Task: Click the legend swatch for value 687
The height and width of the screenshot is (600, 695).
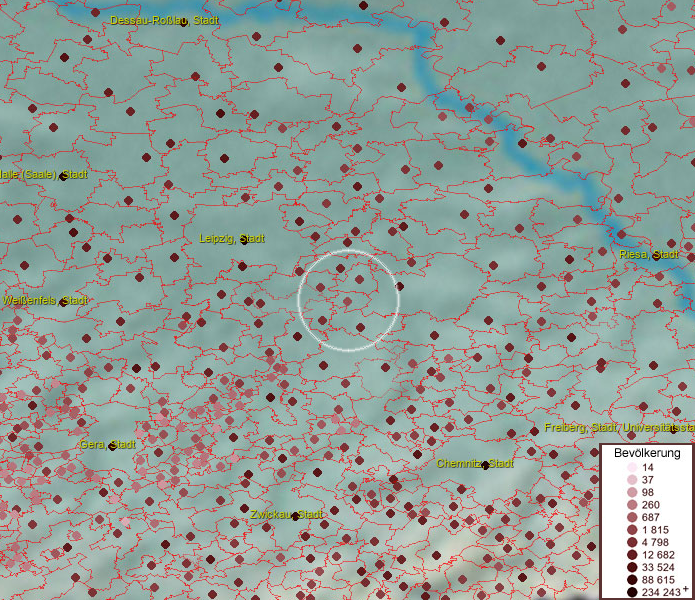Action: click(x=633, y=517)
